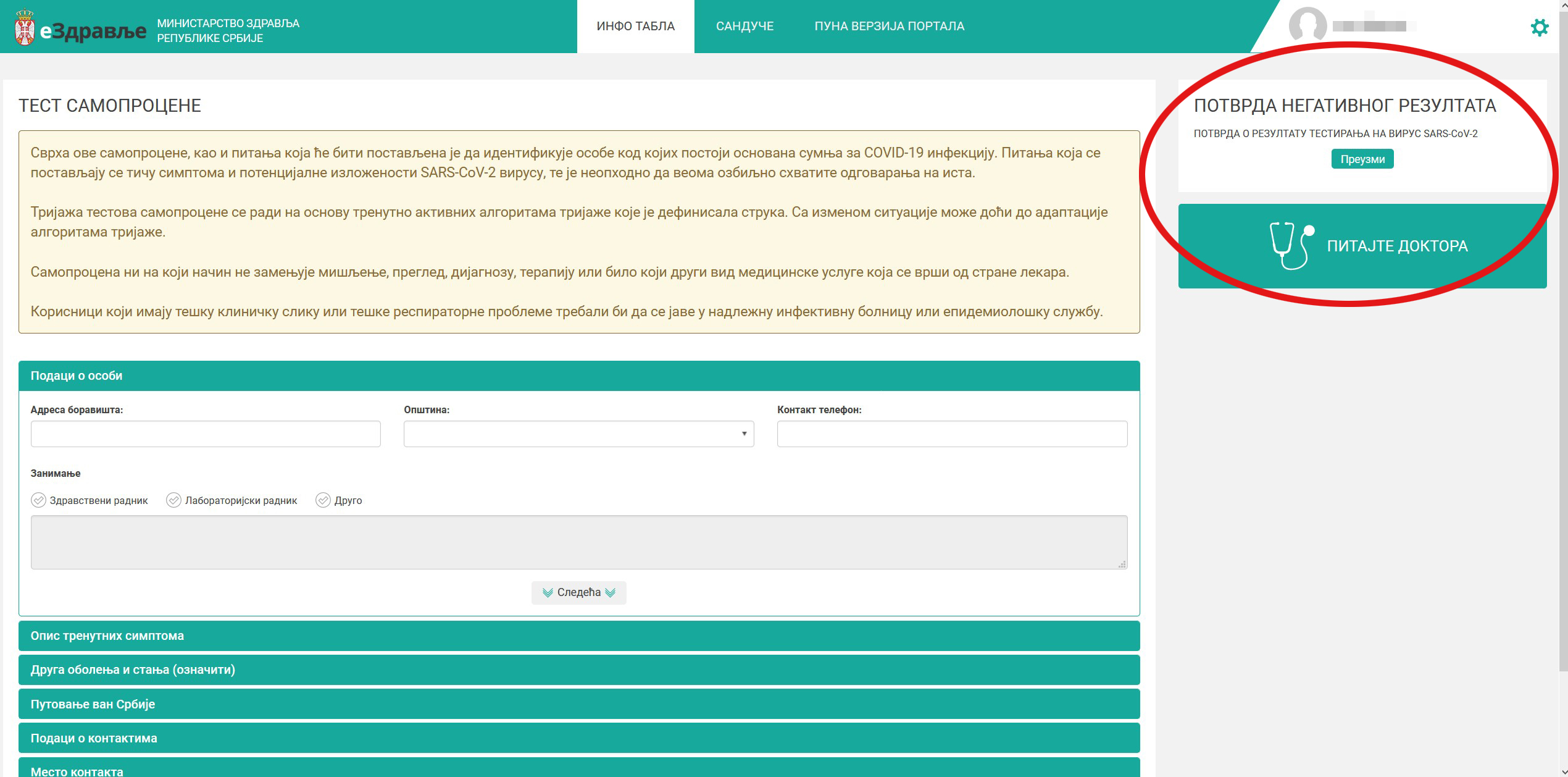Click the Serbian coat of arms logo
The height and width of the screenshot is (777, 1568).
(24, 27)
